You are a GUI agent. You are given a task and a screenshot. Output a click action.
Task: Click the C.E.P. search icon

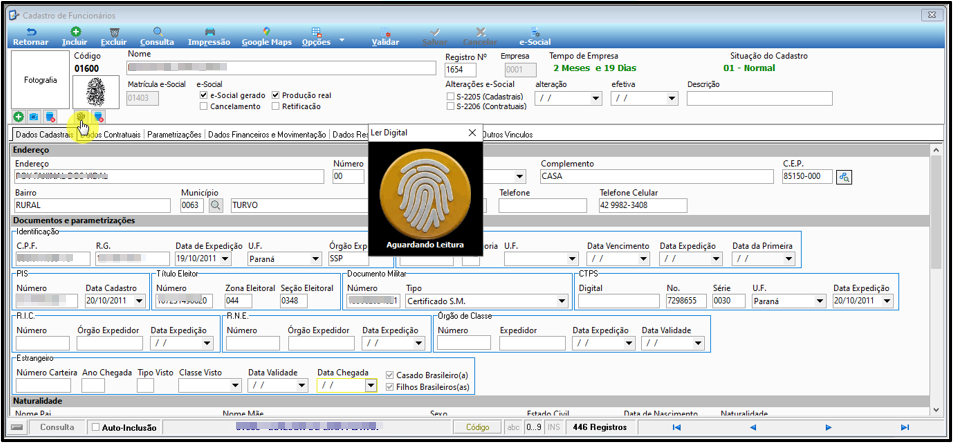pos(844,177)
